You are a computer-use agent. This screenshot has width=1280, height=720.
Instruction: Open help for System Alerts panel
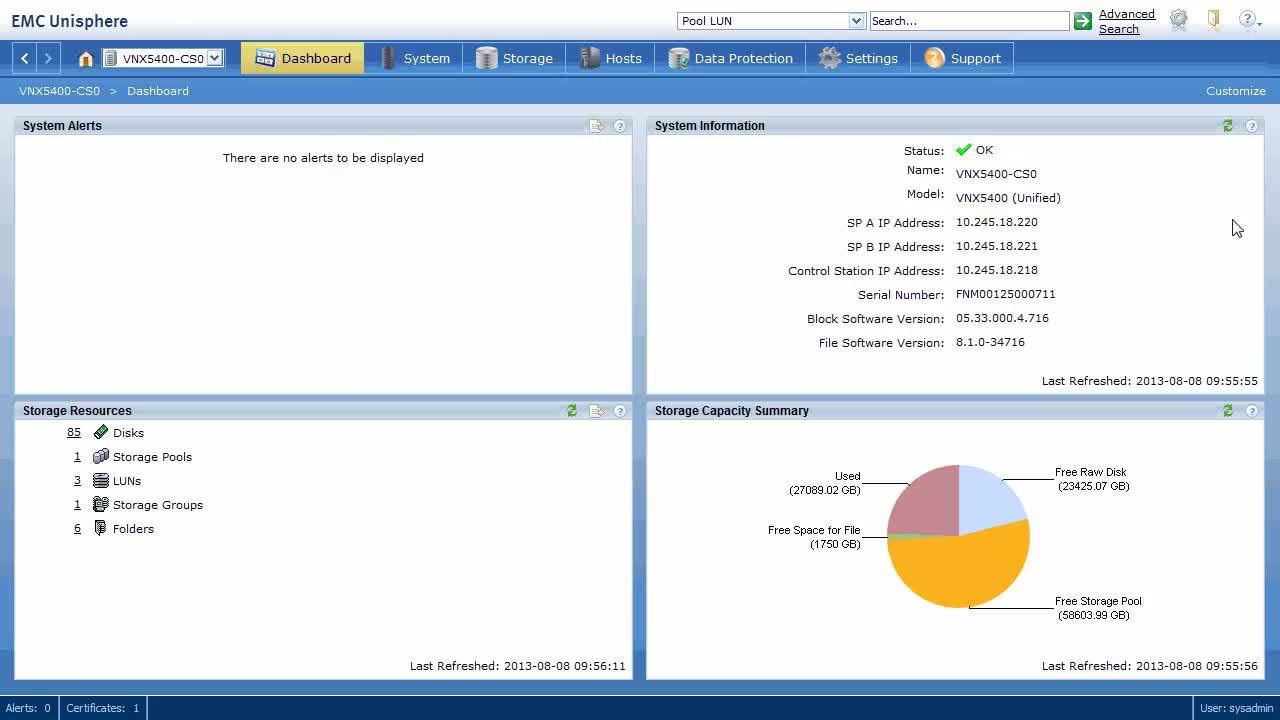(x=620, y=126)
